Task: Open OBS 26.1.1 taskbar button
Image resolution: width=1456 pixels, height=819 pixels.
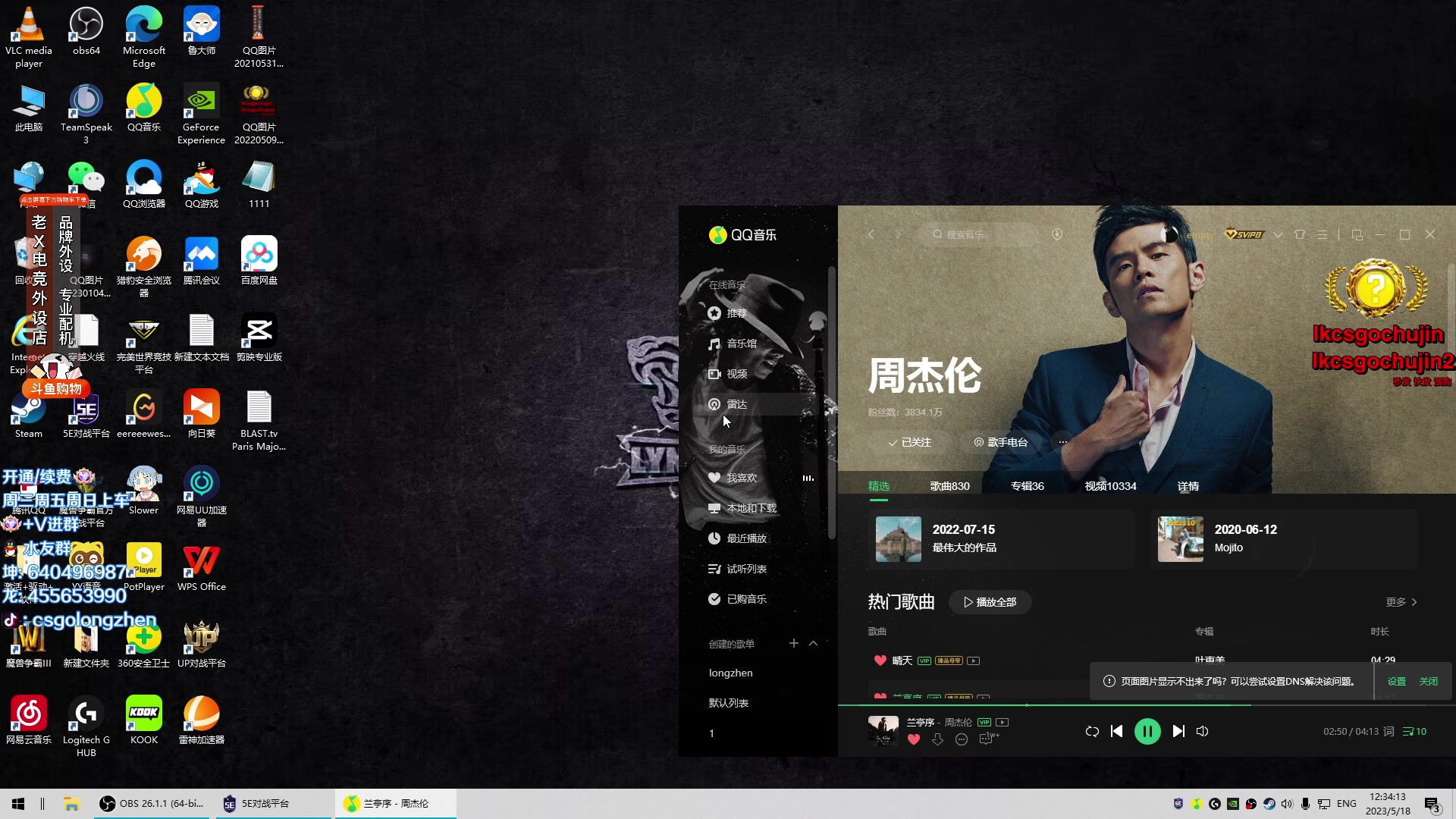Action: [x=152, y=804]
